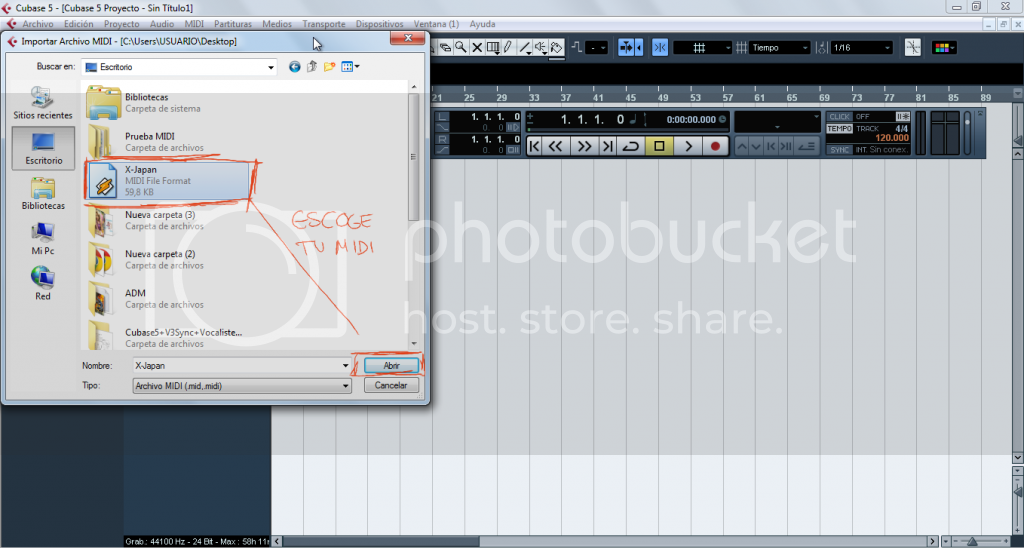Screen dimensions: 1024x548
Task: Select the Line tool
Action: pos(525,48)
